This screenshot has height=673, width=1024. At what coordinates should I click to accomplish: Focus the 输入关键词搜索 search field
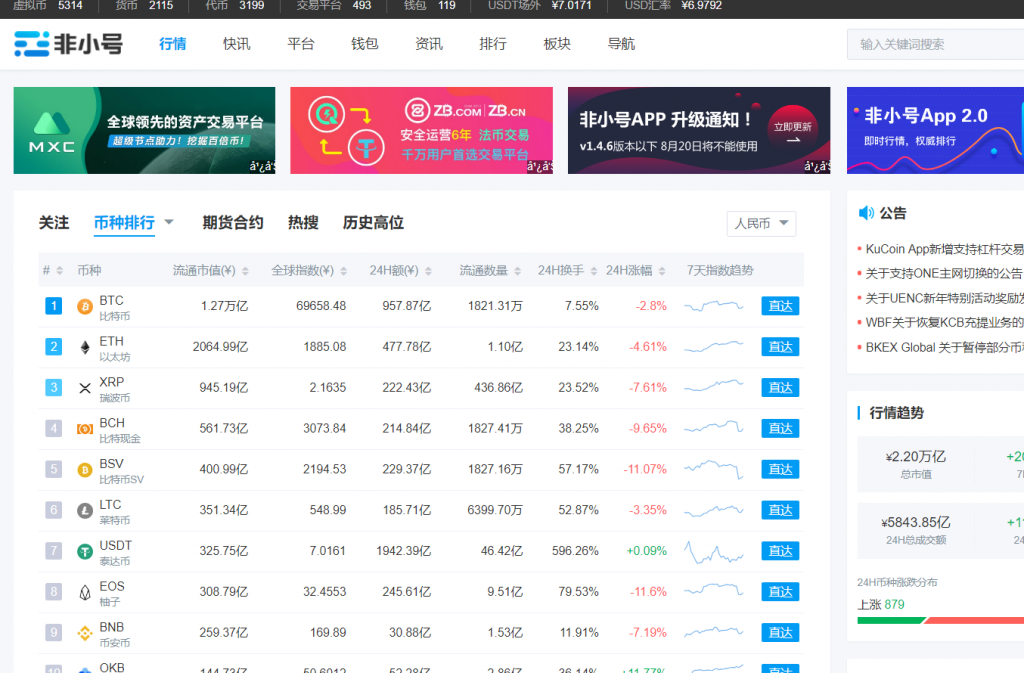(935, 44)
